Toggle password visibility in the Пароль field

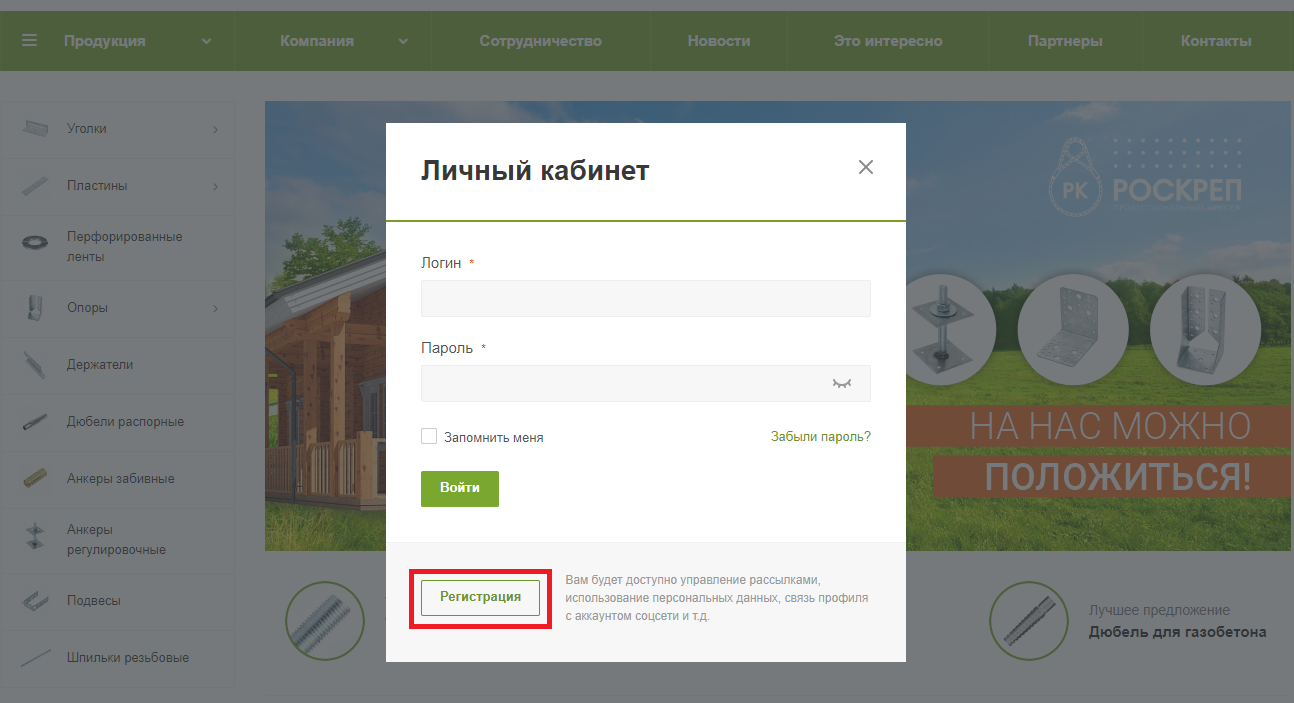point(842,383)
